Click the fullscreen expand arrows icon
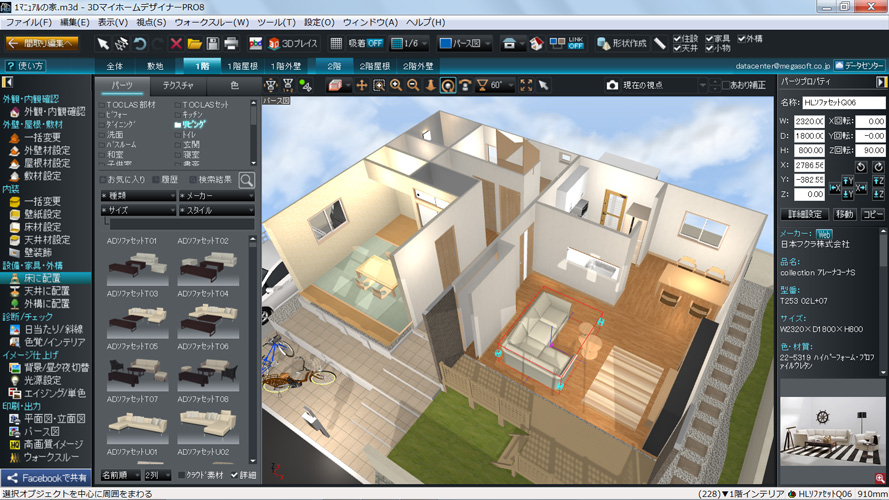The image size is (889, 500). [x=527, y=86]
